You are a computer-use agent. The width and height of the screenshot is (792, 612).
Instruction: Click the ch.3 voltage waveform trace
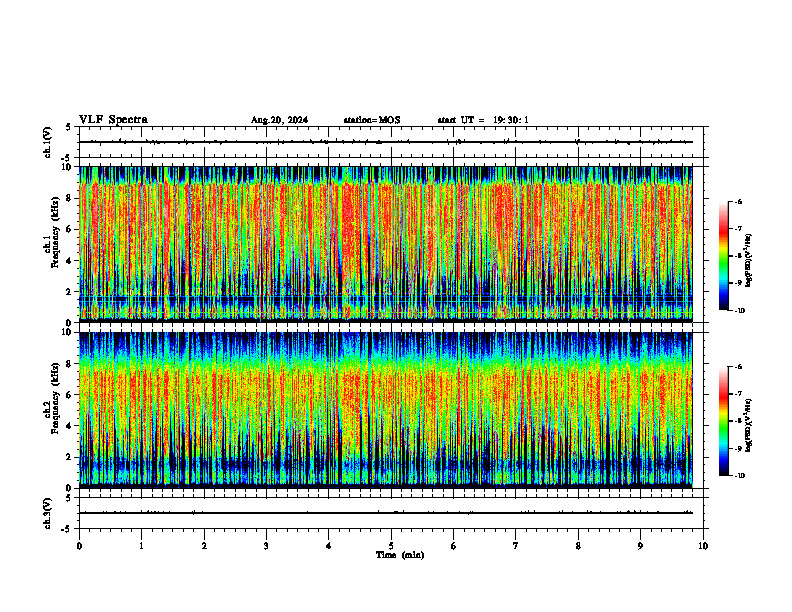coord(386,513)
